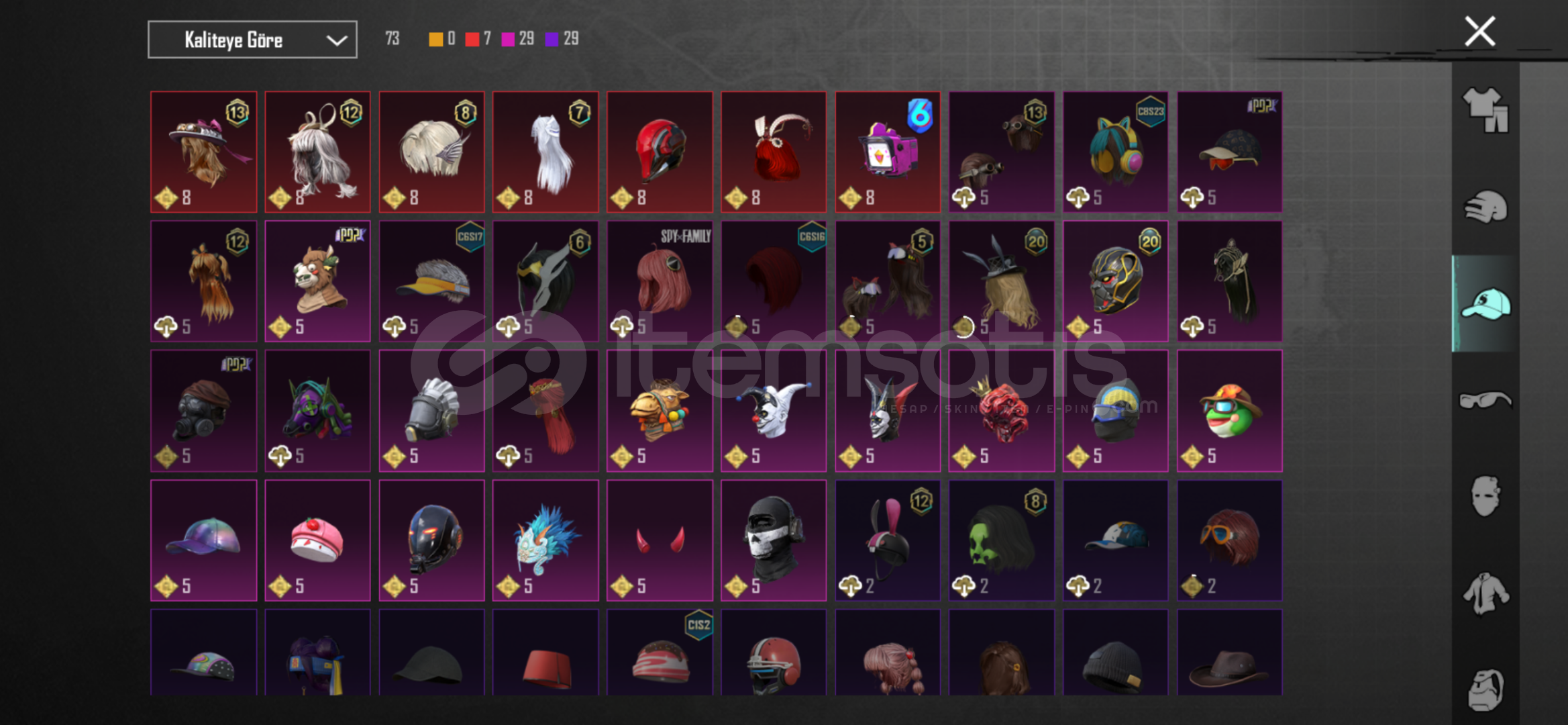Select the red racing helmet item
The width and height of the screenshot is (1568, 725).
(660, 152)
